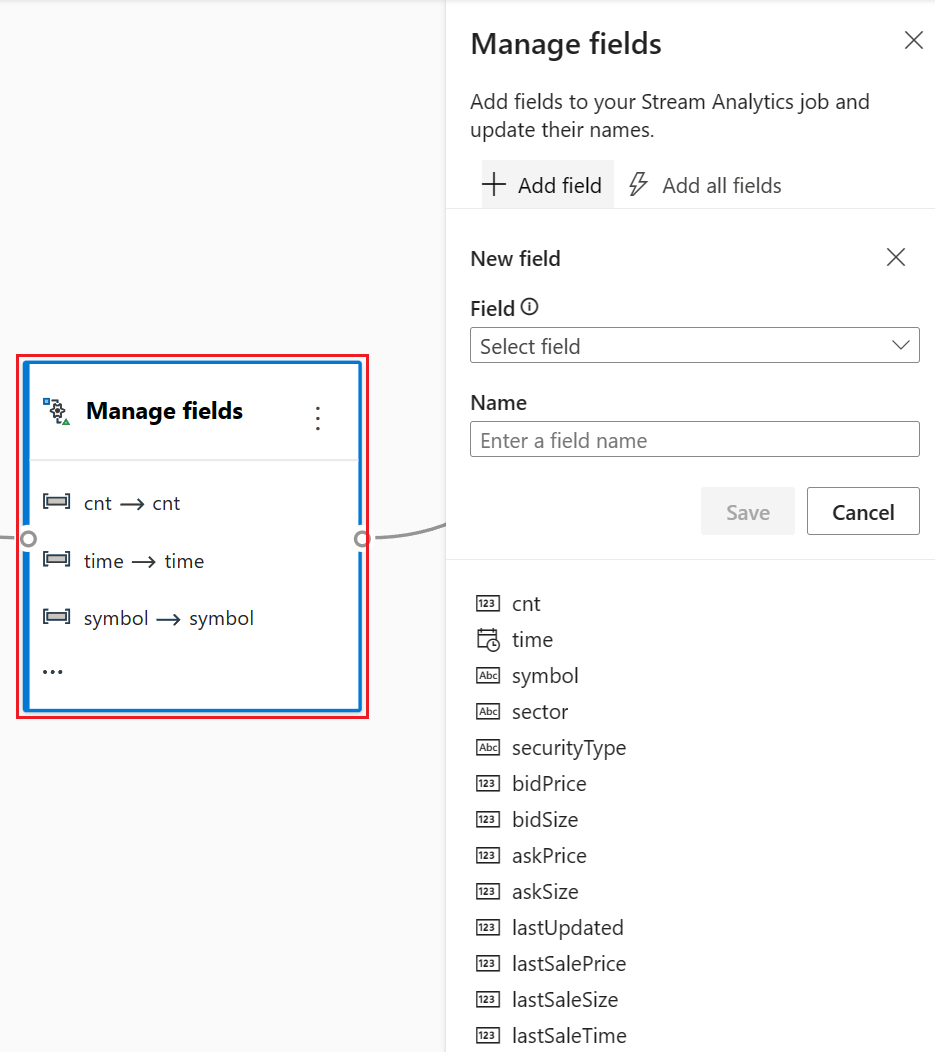The width and height of the screenshot is (935, 1052).
Task: Open the Select field dropdown
Action: [694, 346]
